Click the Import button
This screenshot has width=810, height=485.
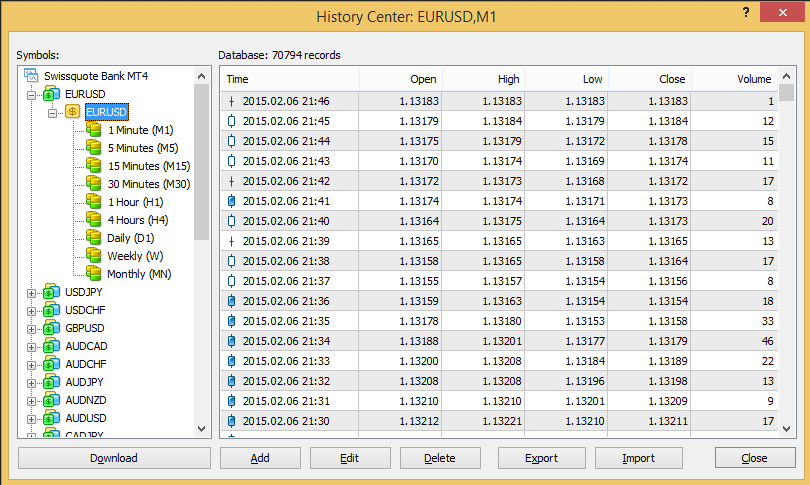639,458
